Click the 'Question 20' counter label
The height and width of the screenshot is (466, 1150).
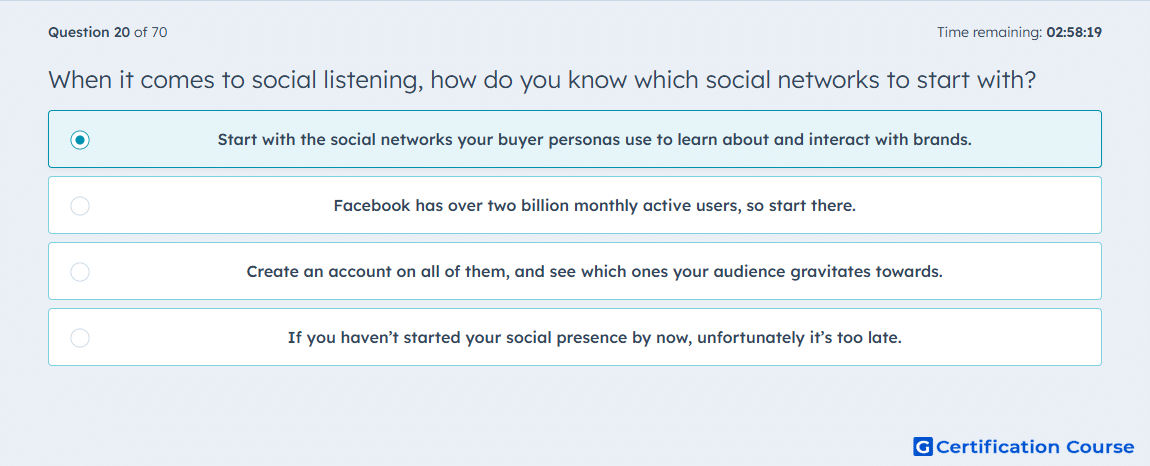click(89, 32)
